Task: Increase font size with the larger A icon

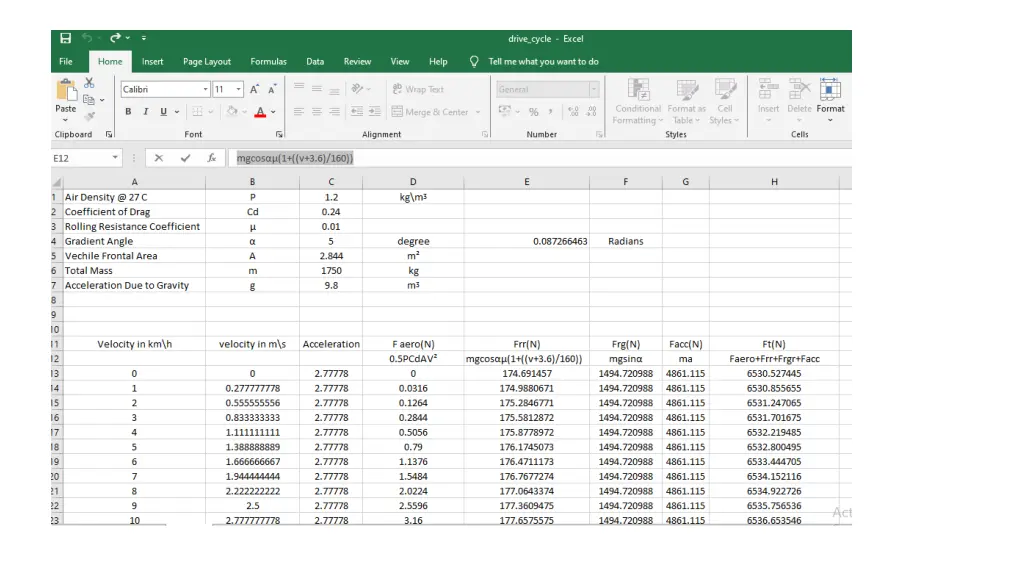Action: [x=255, y=89]
